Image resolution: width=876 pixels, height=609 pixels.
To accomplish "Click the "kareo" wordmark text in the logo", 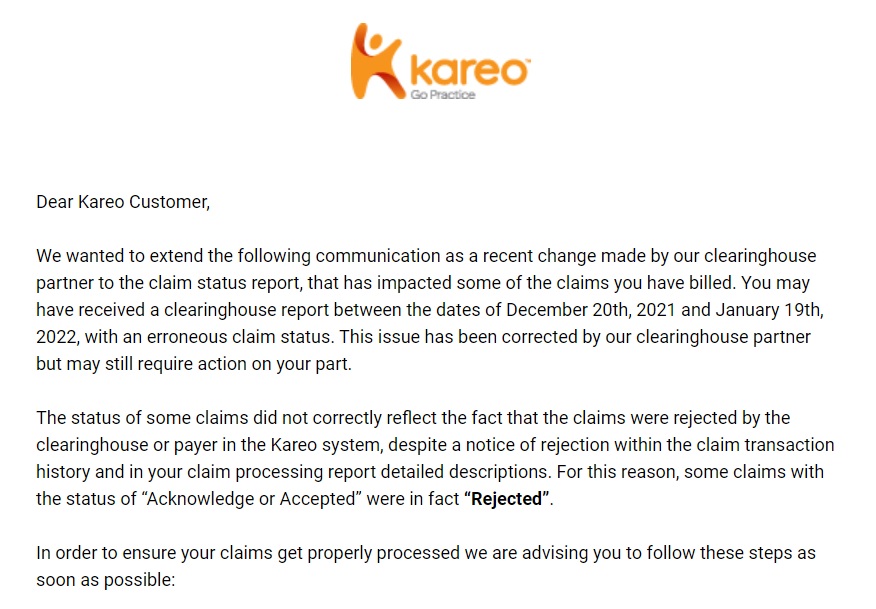I will point(470,73).
